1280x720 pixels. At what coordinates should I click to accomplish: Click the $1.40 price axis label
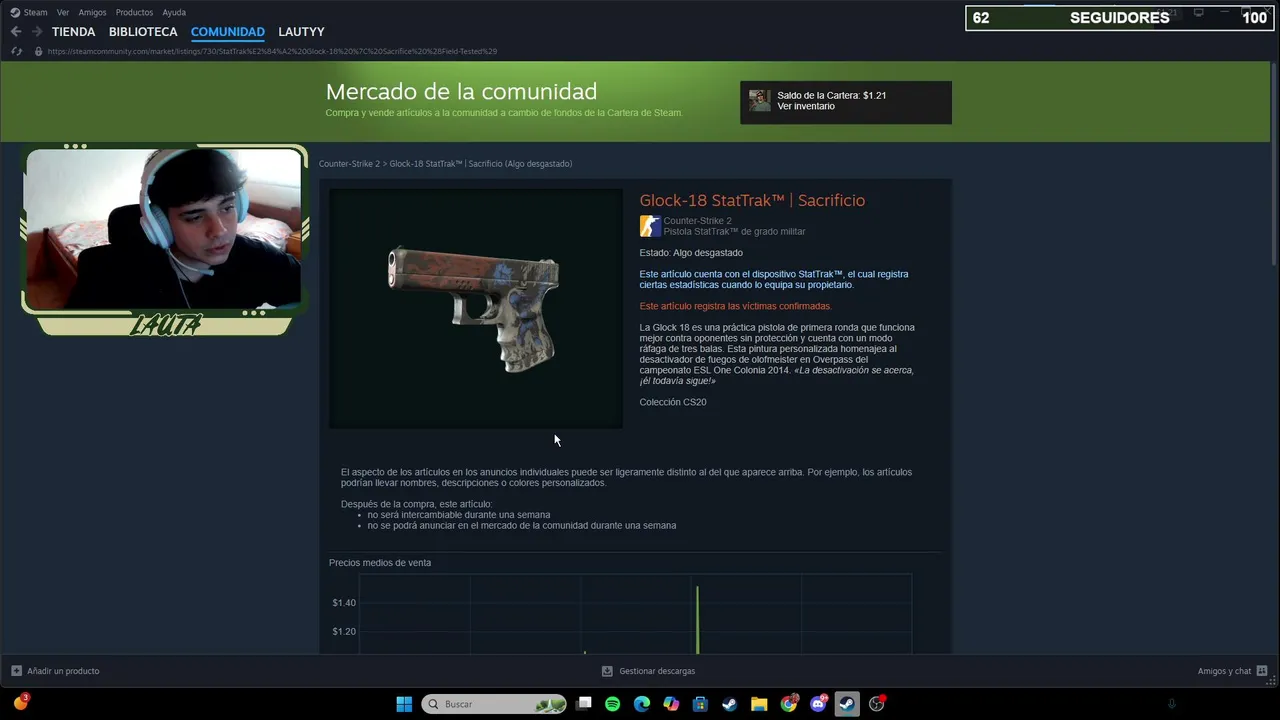pyautogui.click(x=344, y=602)
